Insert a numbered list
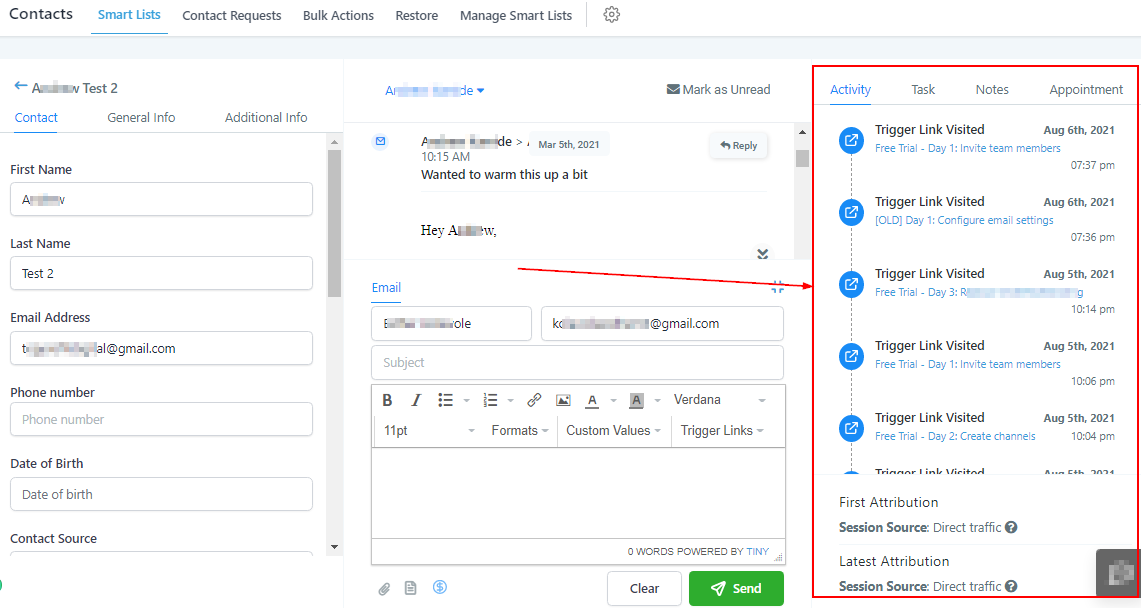Viewport: 1141px width, 608px height. [490, 400]
